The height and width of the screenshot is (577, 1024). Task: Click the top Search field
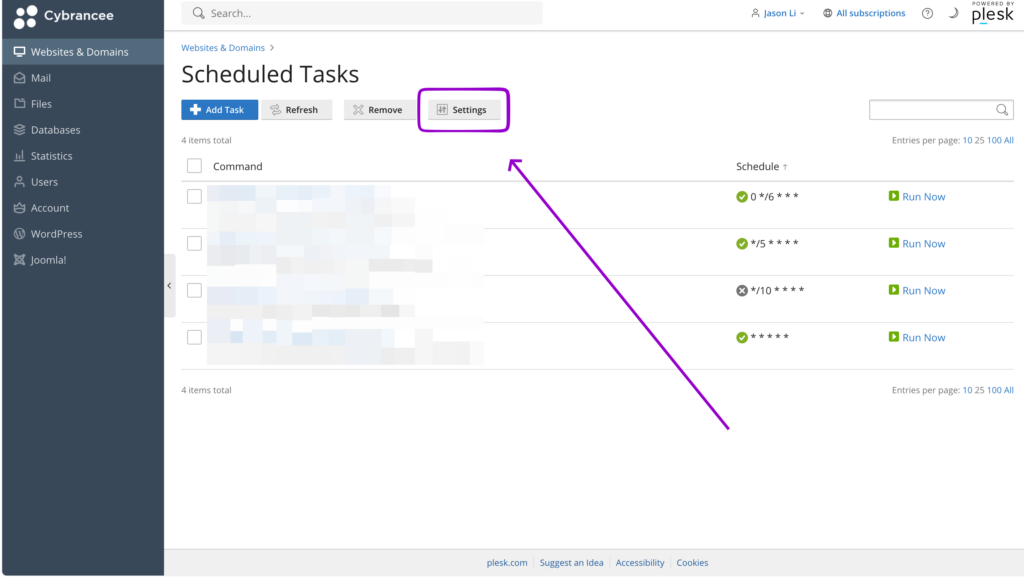click(x=362, y=13)
